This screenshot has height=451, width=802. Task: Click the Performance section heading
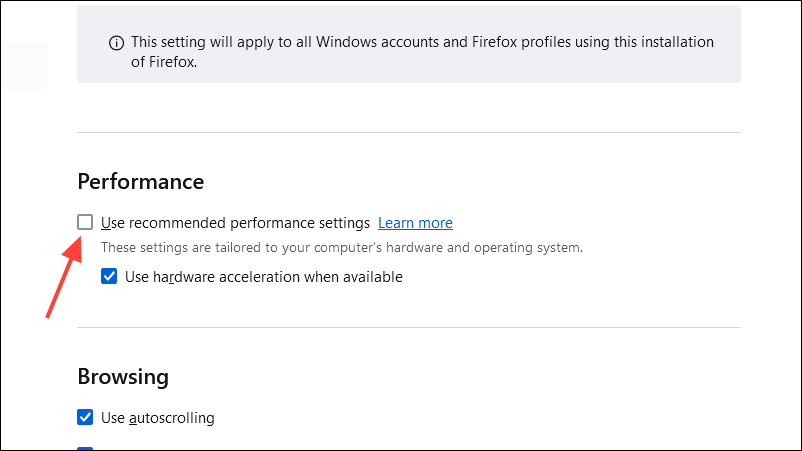pos(140,181)
